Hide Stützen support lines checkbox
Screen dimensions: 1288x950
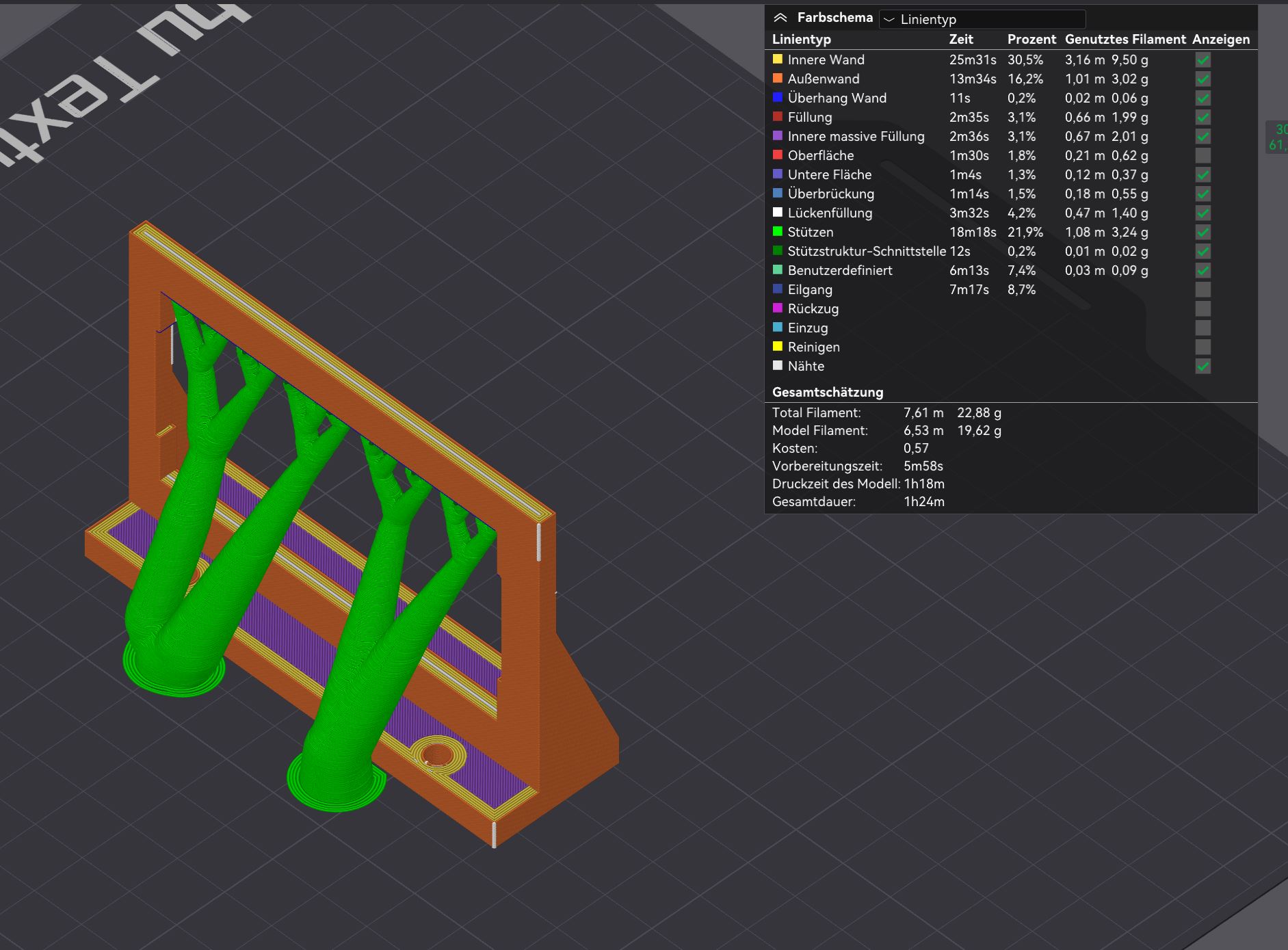point(1203,233)
